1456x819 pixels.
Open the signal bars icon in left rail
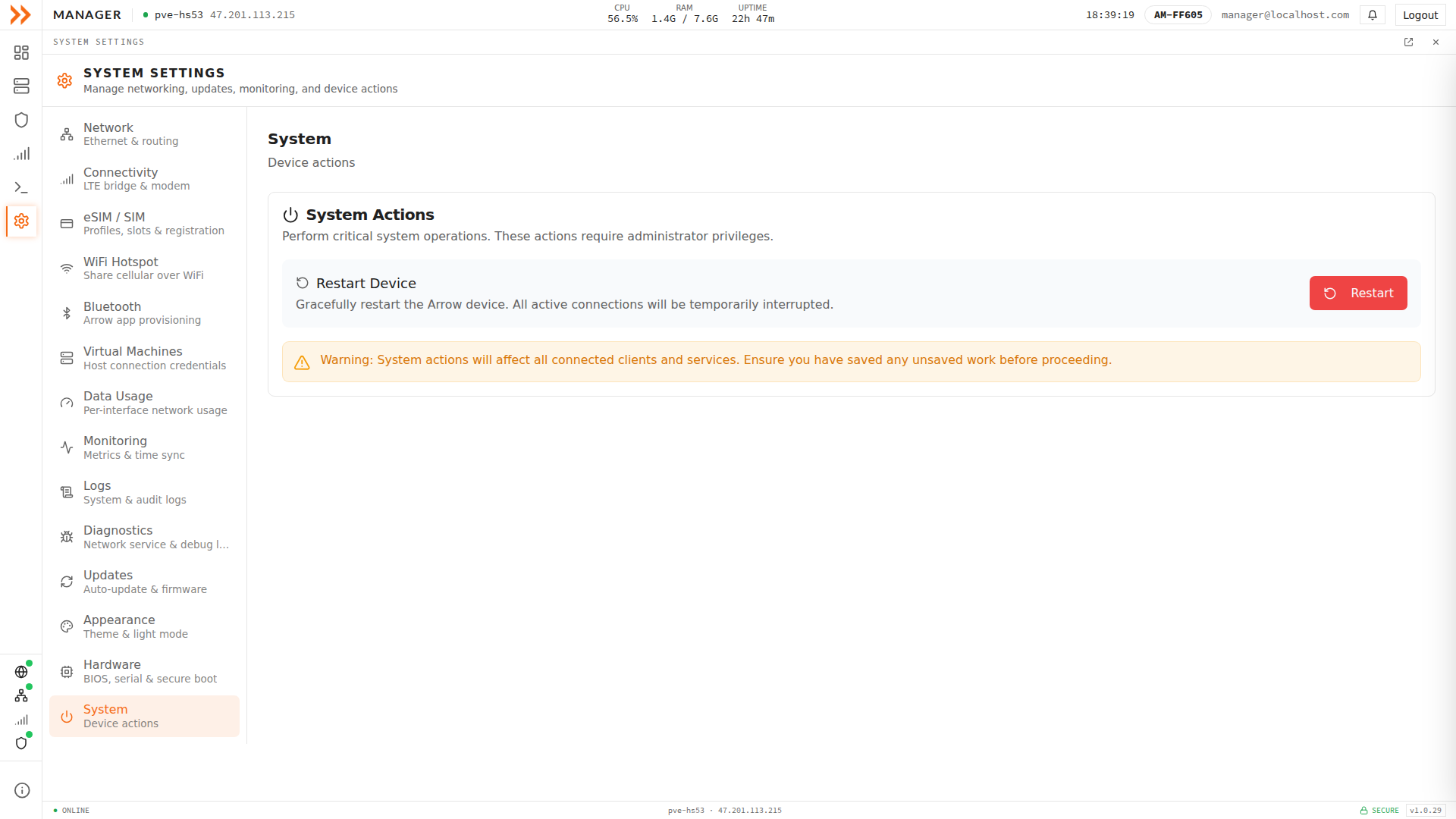(x=21, y=154)
